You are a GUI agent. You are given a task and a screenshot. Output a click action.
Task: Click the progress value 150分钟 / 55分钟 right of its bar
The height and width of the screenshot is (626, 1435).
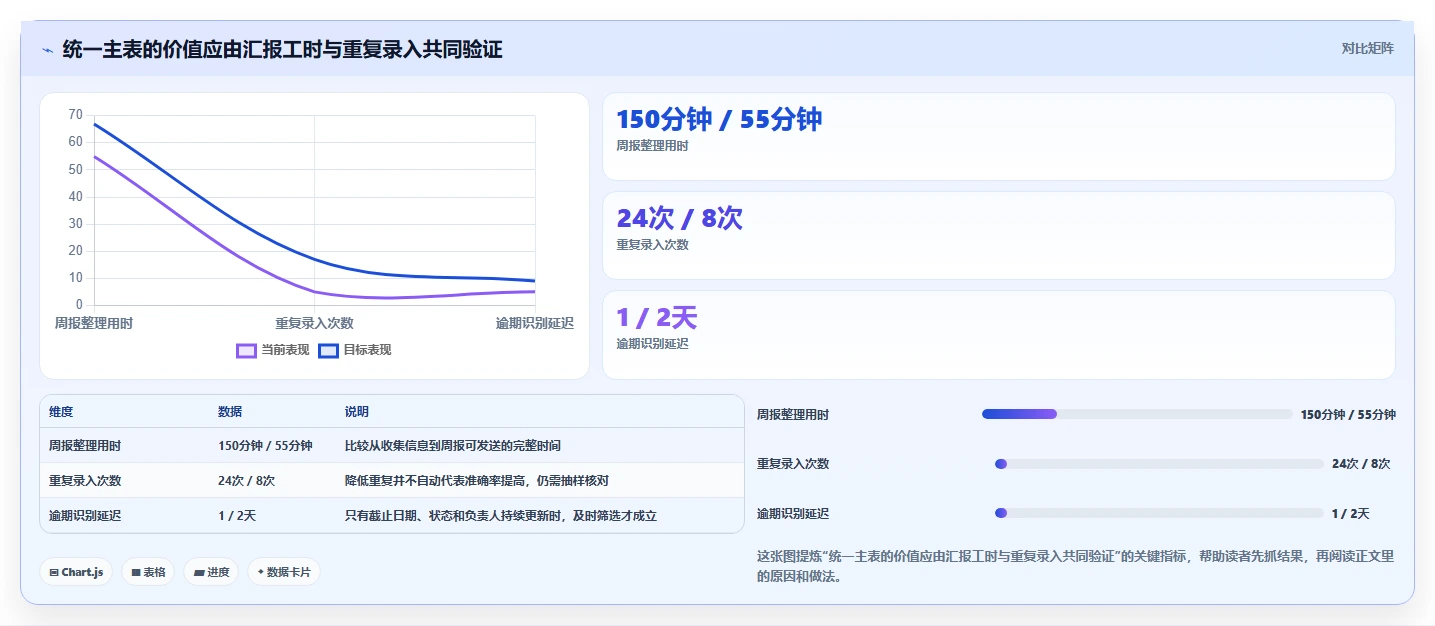click(x=1348, y=414)
